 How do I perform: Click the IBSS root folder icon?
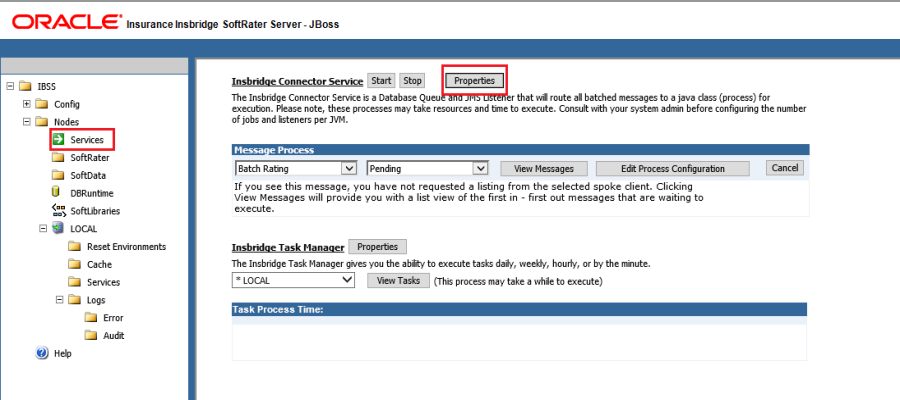[25, 87]
